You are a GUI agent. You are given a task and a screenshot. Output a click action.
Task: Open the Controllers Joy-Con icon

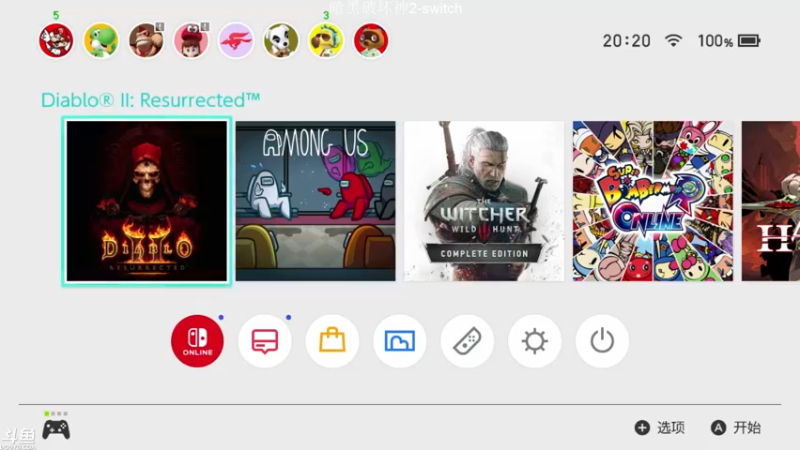click(467, 341)
